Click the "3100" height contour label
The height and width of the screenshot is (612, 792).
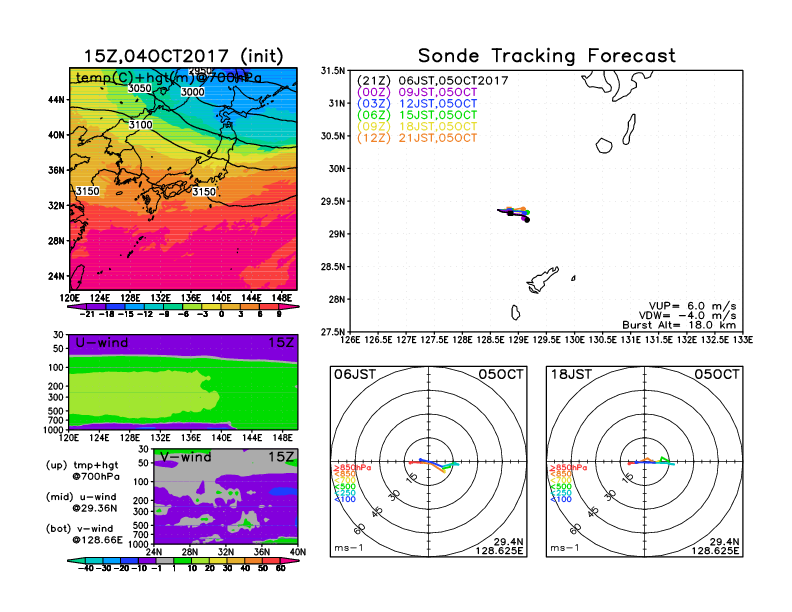140,125
